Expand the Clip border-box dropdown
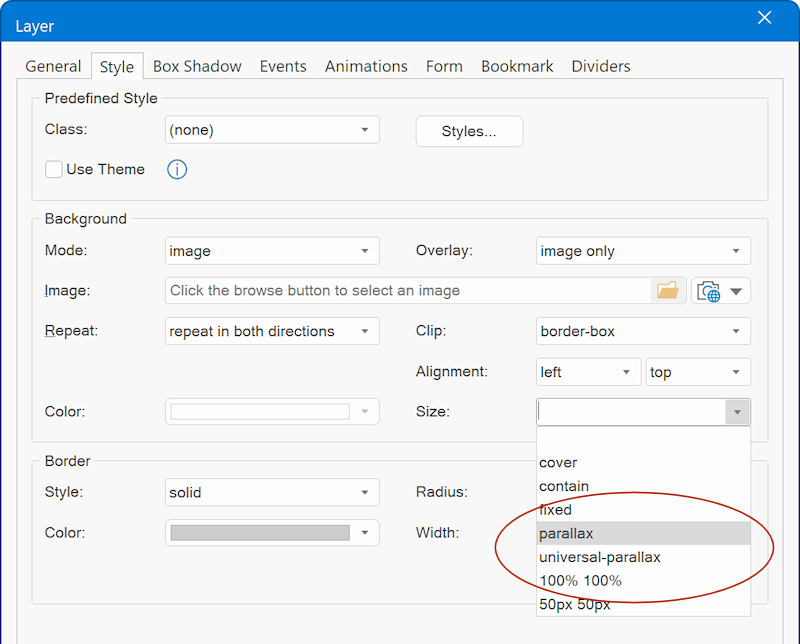Viewport: 800px width, 644px height. pyautogui.click(x=642, y=331)
